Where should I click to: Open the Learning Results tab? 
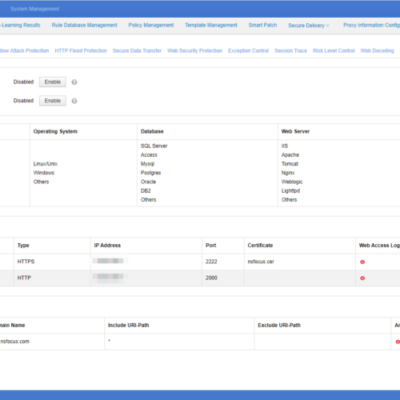click(x=20, y=25)
